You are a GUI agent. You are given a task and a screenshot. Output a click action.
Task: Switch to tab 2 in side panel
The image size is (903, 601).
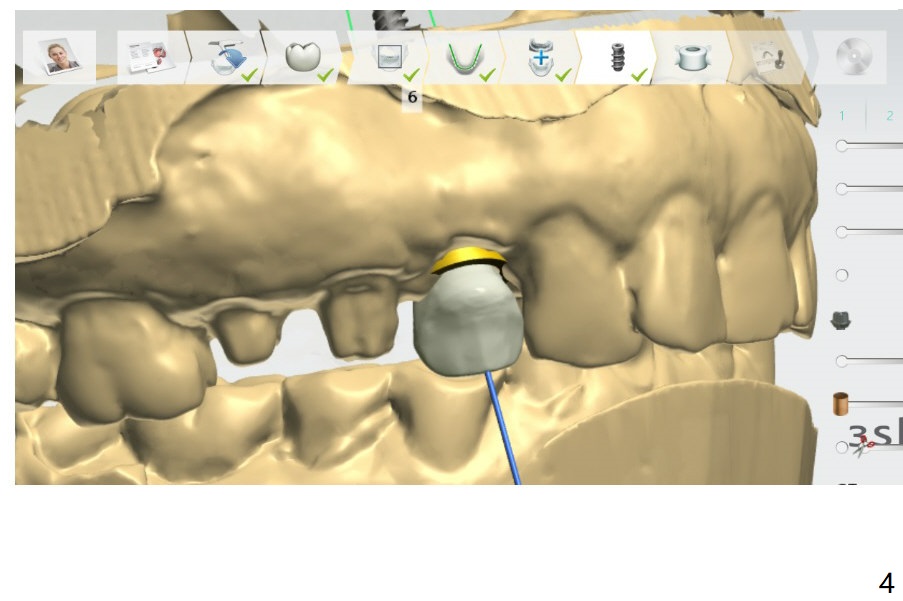(888, 116)
